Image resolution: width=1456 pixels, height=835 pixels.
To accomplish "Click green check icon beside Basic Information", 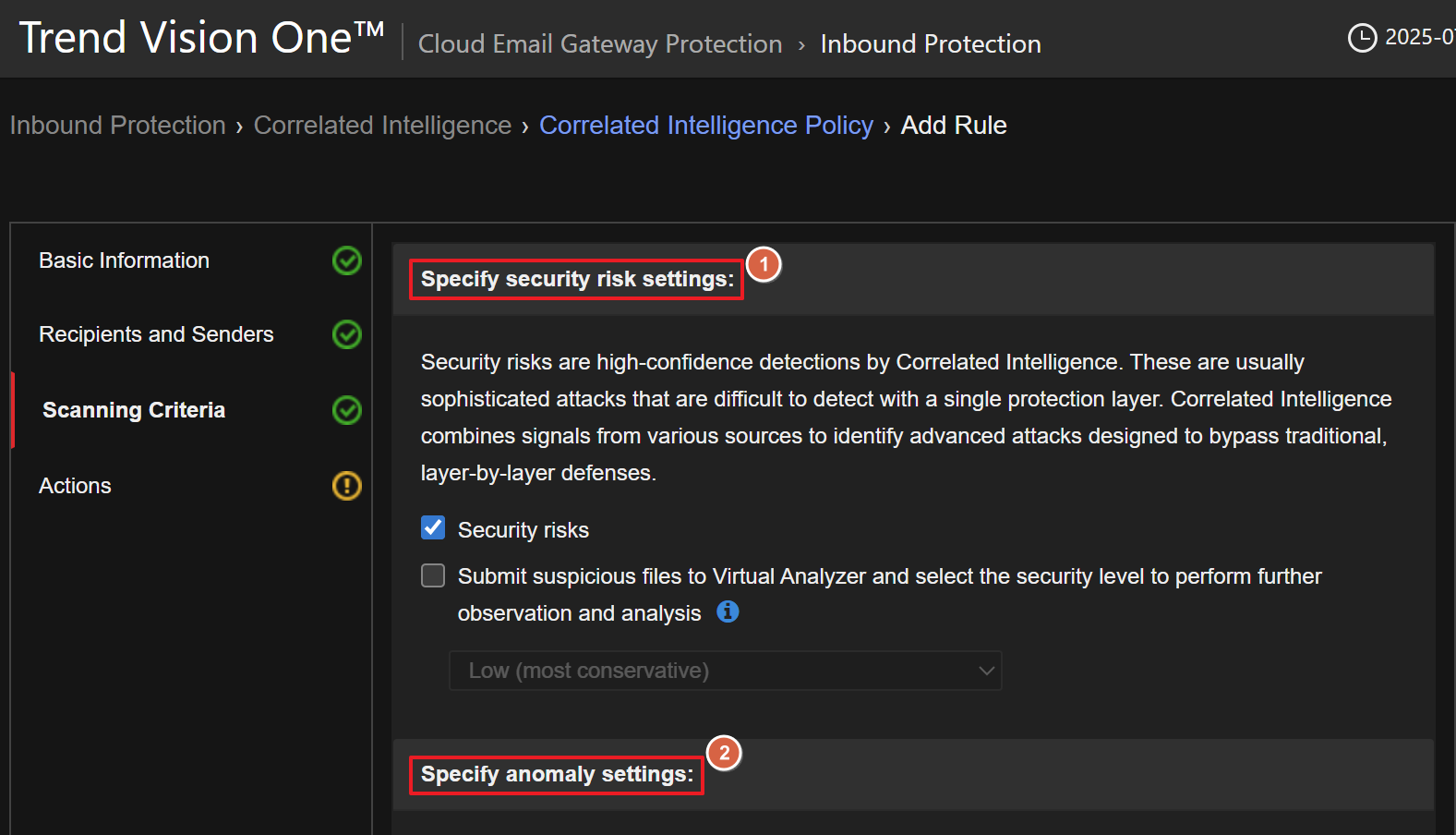I will coord(346,260).
